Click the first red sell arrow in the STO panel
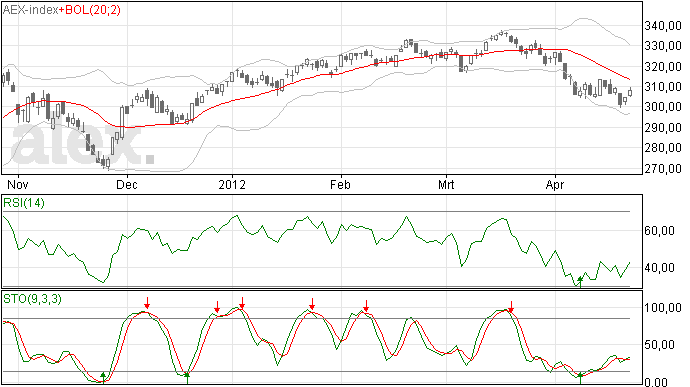The image size is (690, 387). [147, 303]
